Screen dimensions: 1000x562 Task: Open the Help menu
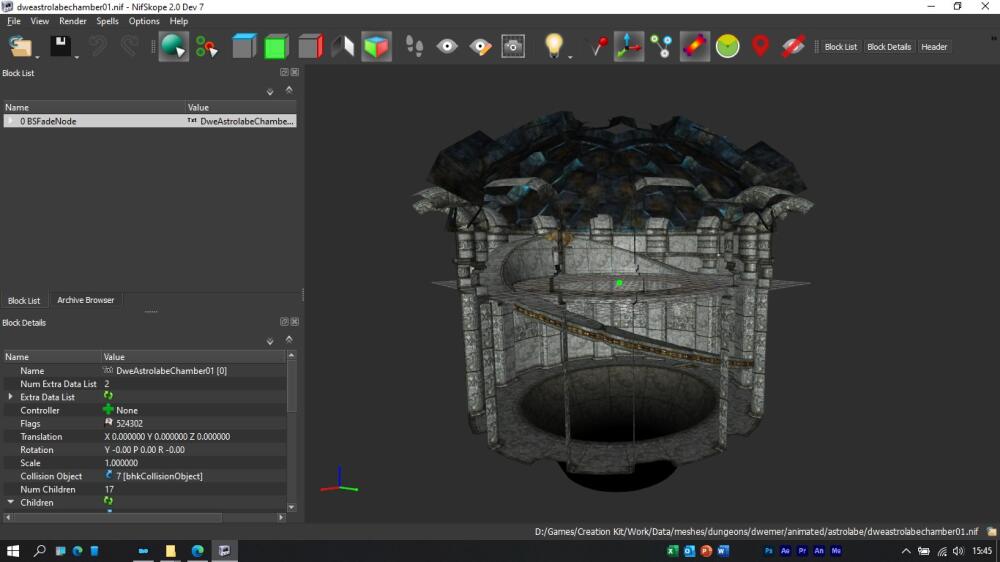179,21
